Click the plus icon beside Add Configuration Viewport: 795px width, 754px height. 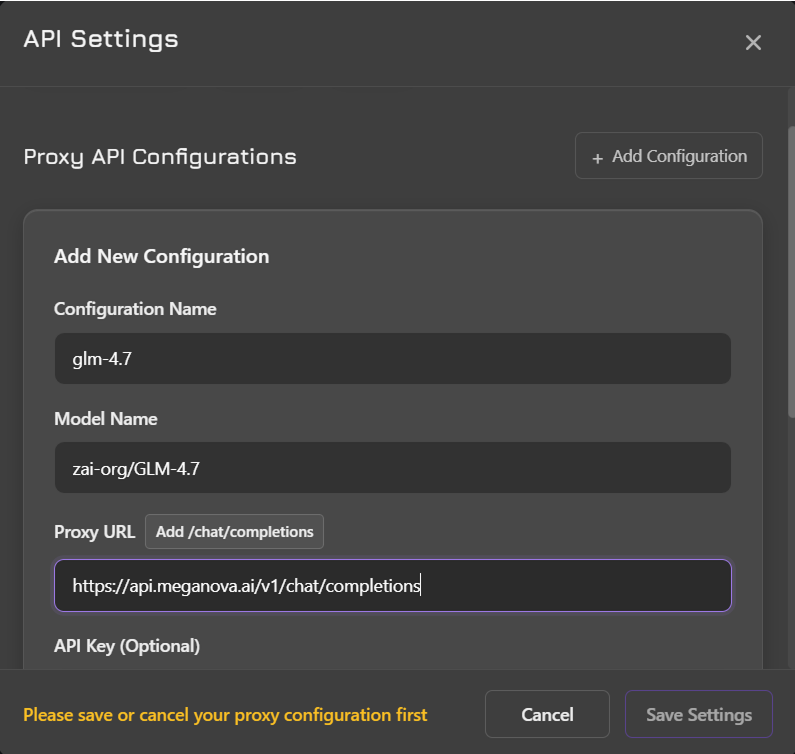(x=598, y=158)
